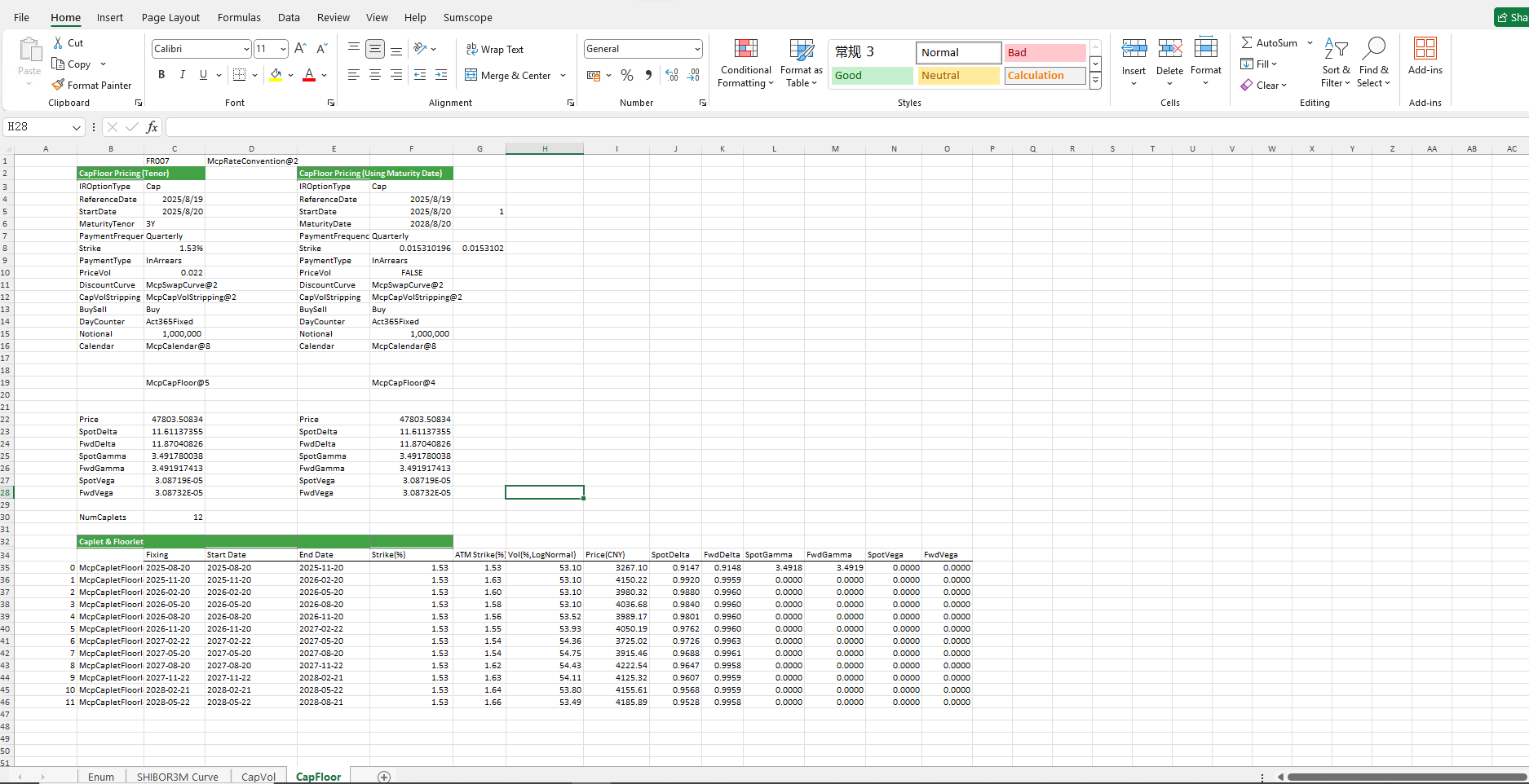Open the General number format dropdown
This screenshot has height=784, width=1529.
tap(697, 49)
